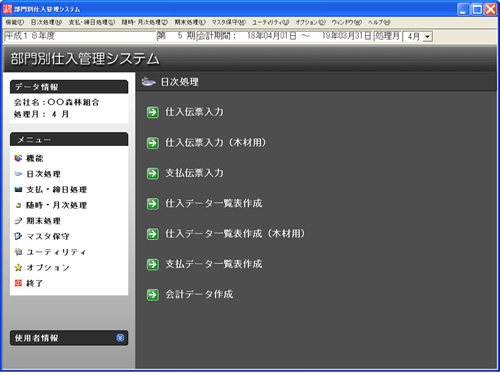Click the 随時・月次処理 sidebar icon
The height and width of the screenshot is (374, 500).
pyautogui.click(x=18, y=205)
